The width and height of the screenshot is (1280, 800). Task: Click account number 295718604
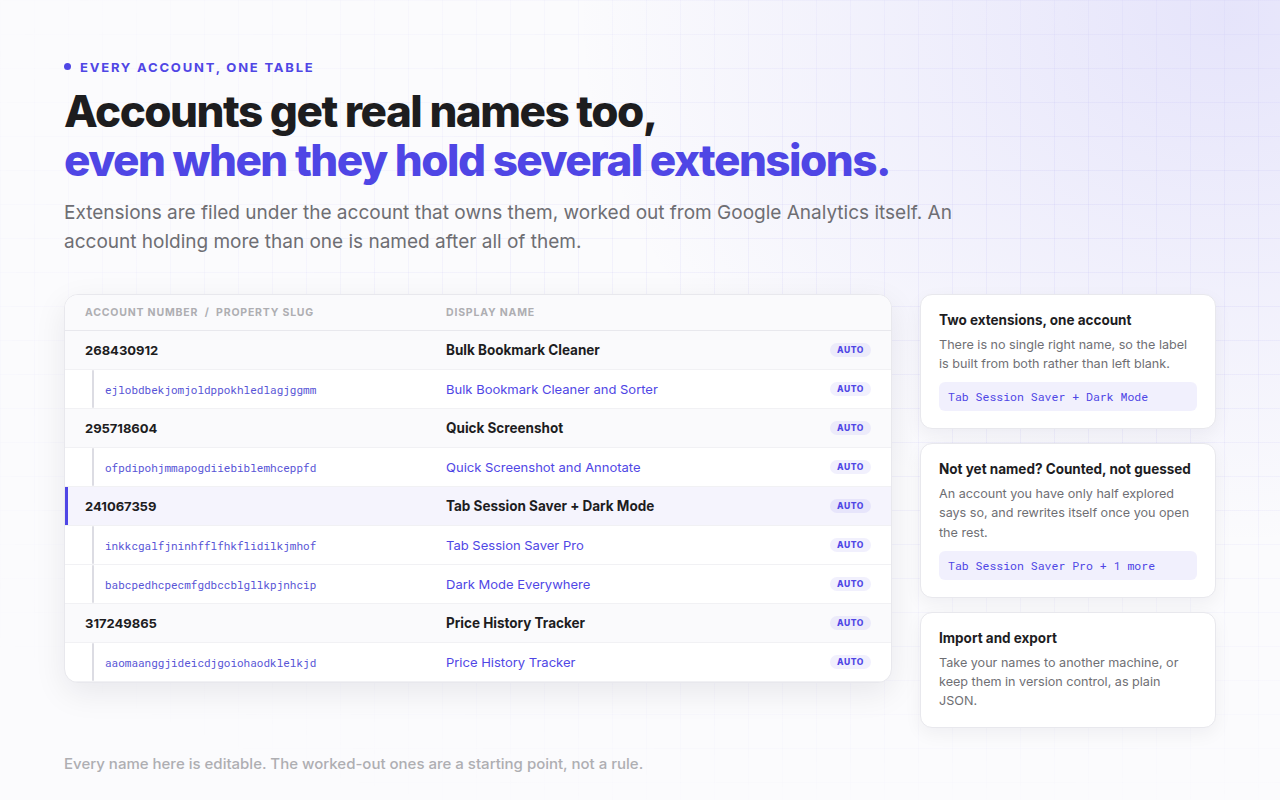pos(121,428)
